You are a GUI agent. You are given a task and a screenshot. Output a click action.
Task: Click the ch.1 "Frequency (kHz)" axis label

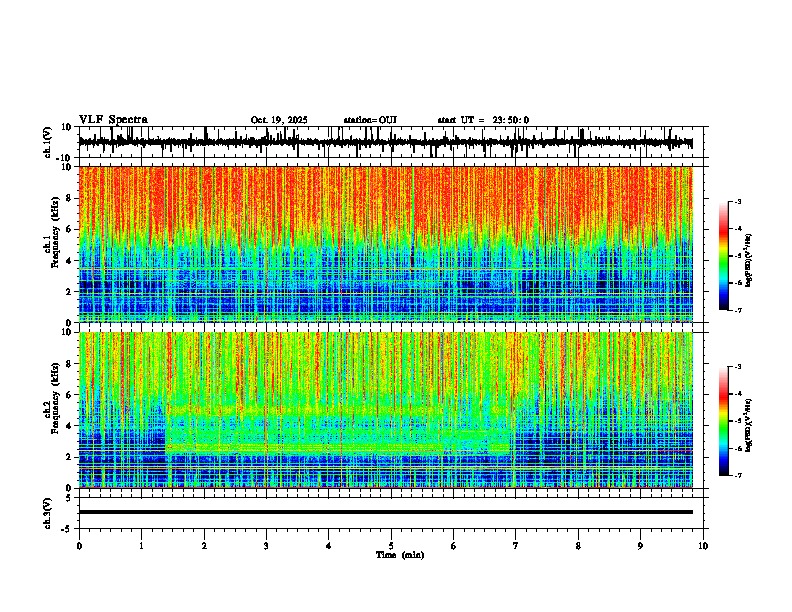(55, 233)
